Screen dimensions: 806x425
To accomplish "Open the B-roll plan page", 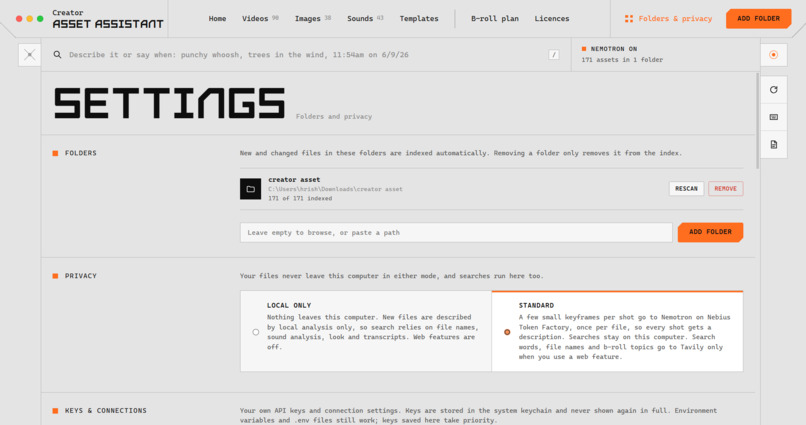I will tap(494, 19).
